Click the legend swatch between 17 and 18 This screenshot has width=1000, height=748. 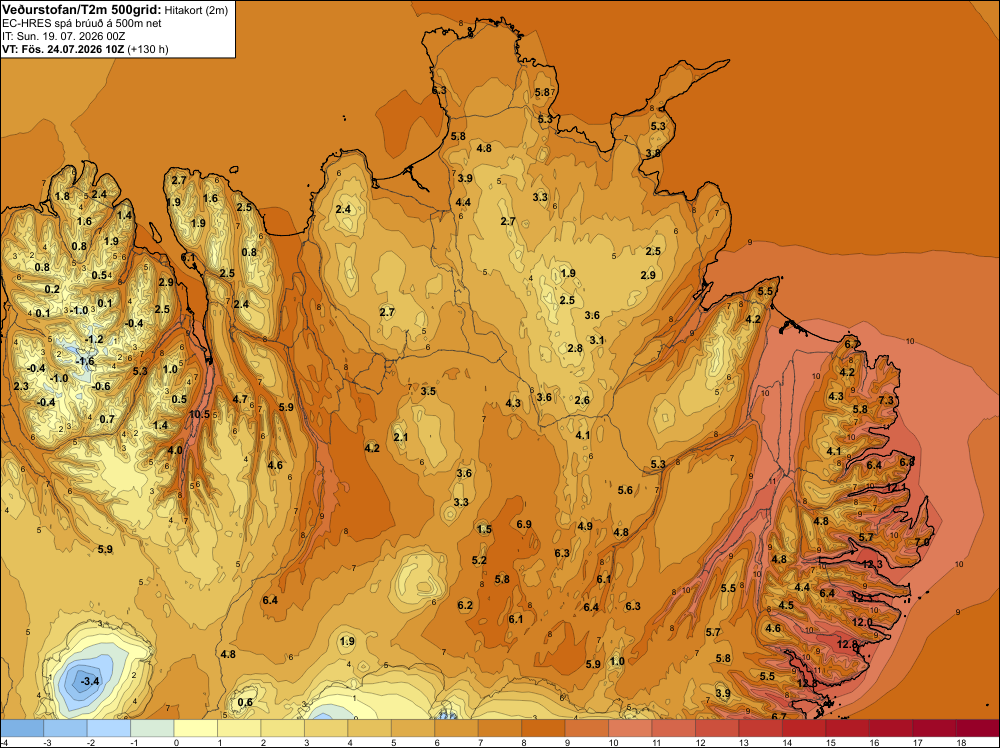(933, 728)
